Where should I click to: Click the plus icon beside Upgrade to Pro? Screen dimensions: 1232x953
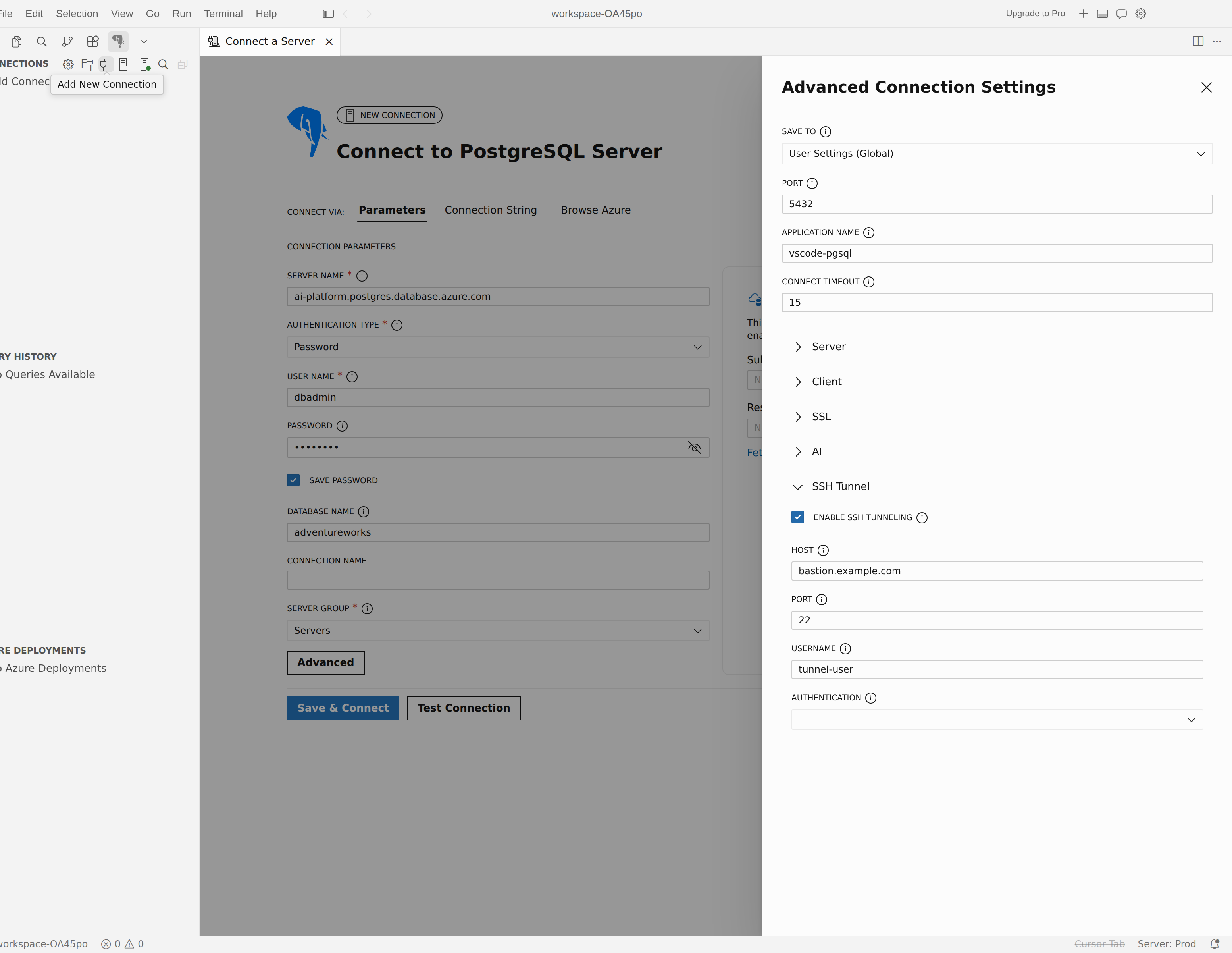pos(1083,14)
